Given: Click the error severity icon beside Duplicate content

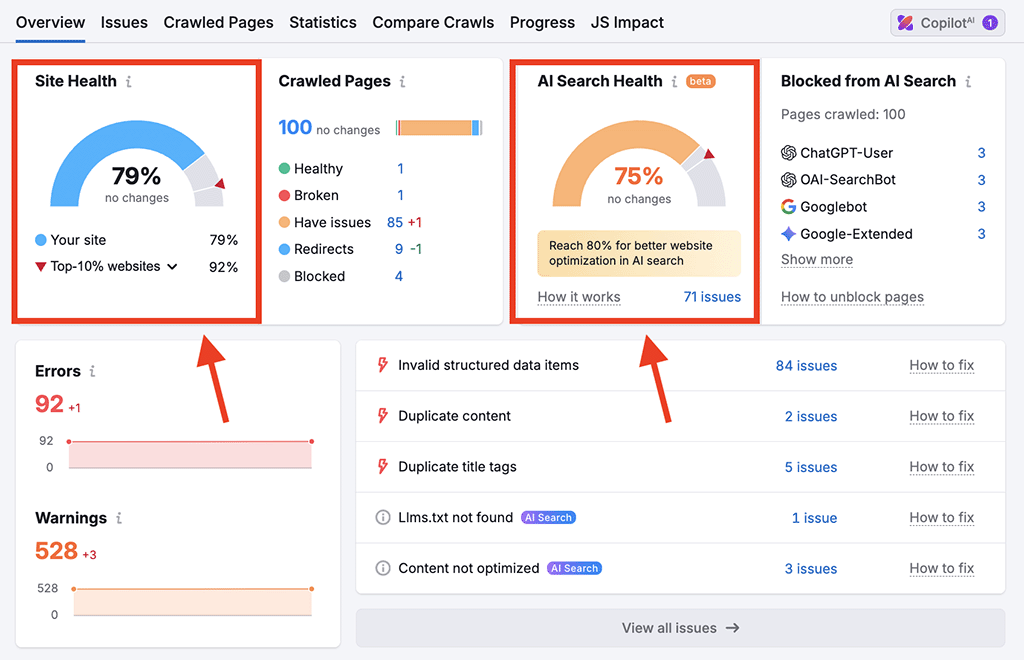Looking at the screenshot, I should (383, 416).
